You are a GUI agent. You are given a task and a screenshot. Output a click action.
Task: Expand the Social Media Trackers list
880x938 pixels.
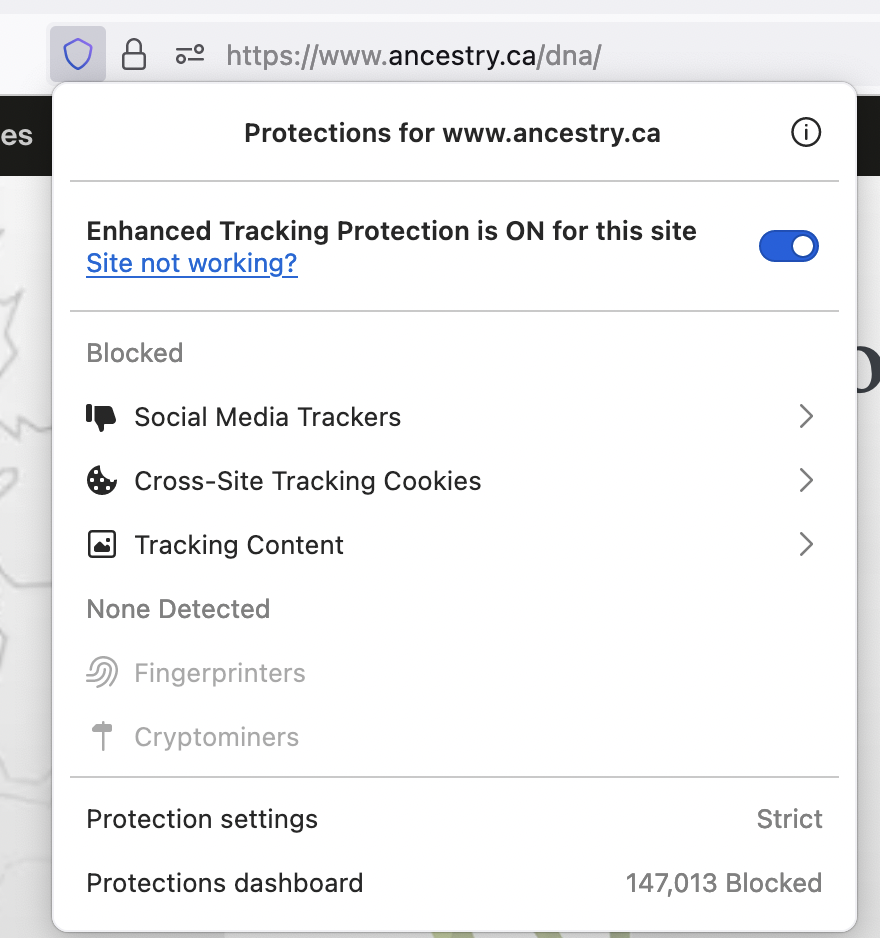point(806,416)
